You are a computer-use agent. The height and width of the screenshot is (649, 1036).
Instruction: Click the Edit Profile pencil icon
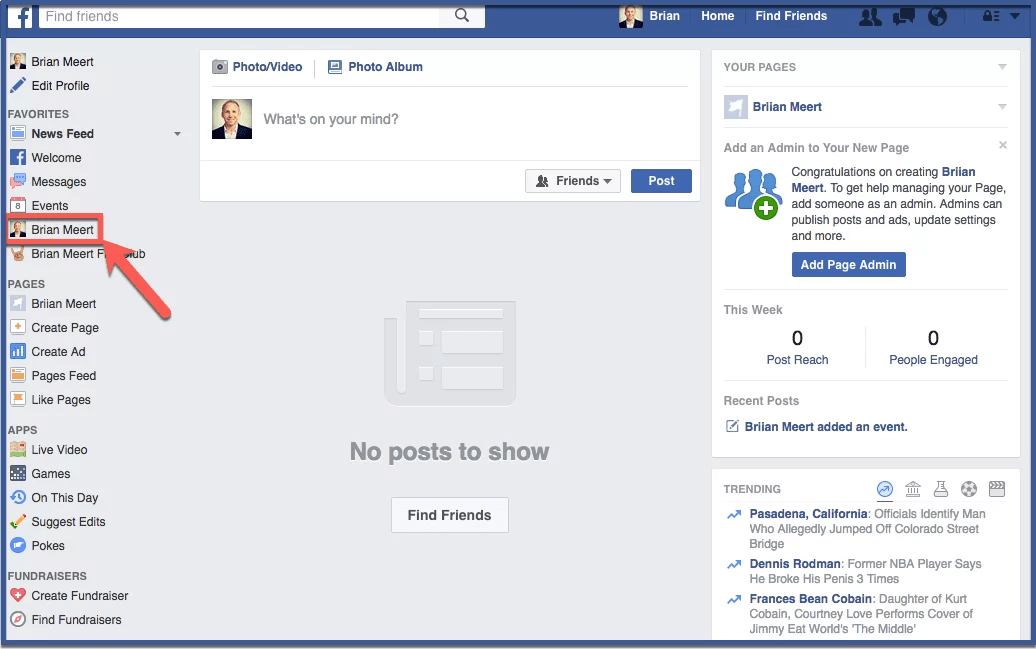pyautogui.click(x=18, y=85)
